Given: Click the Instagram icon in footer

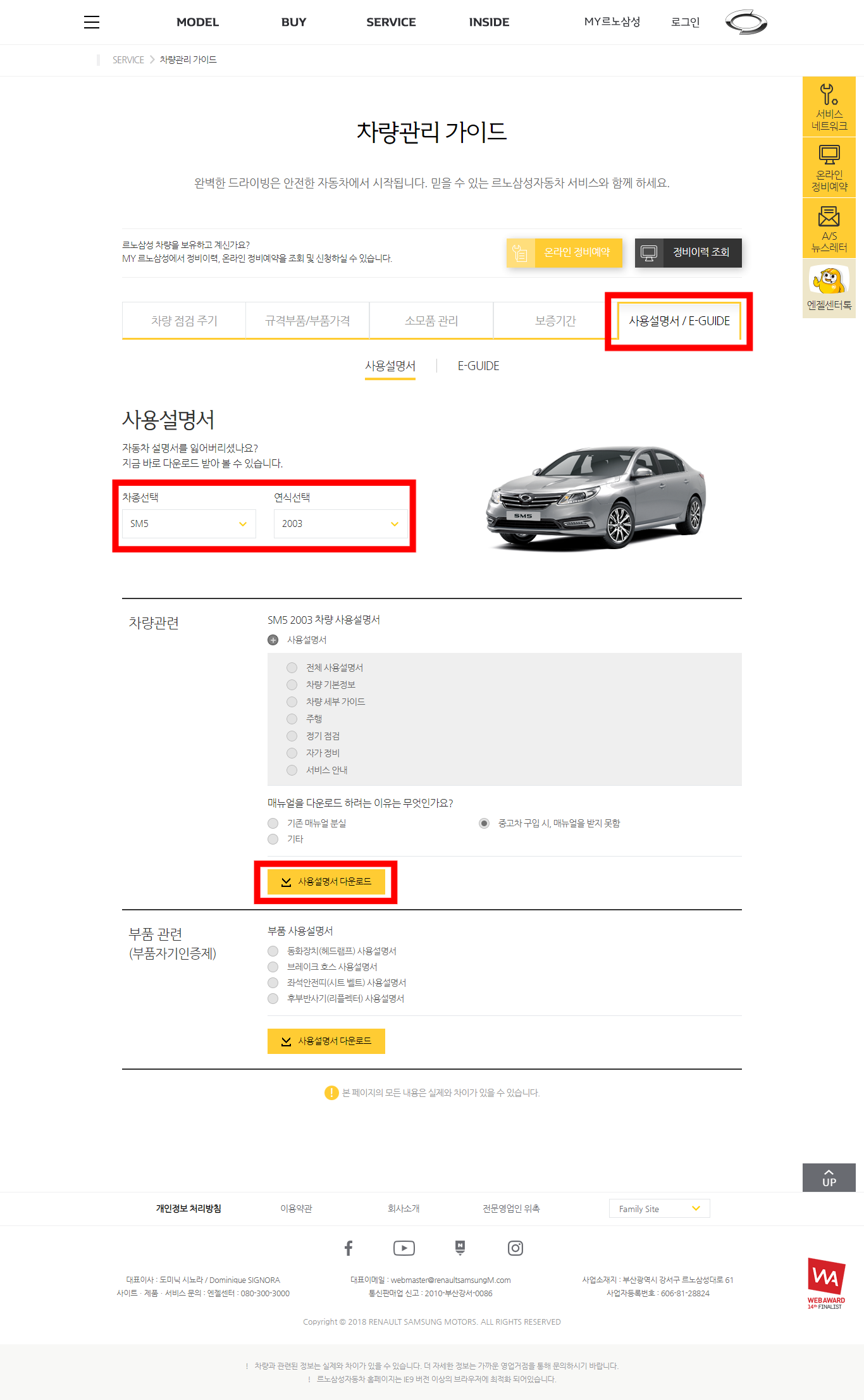Looking at the screenshot, I should coord(515,1248).
